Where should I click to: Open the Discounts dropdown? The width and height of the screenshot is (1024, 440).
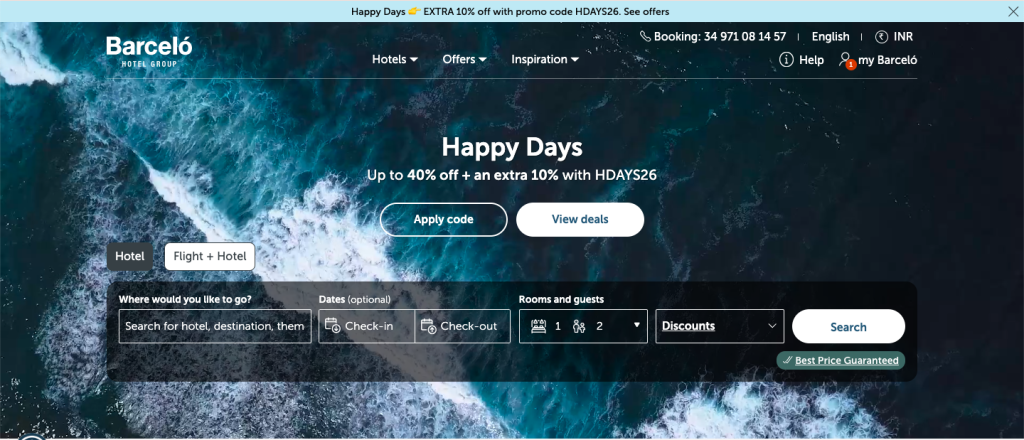720,326
